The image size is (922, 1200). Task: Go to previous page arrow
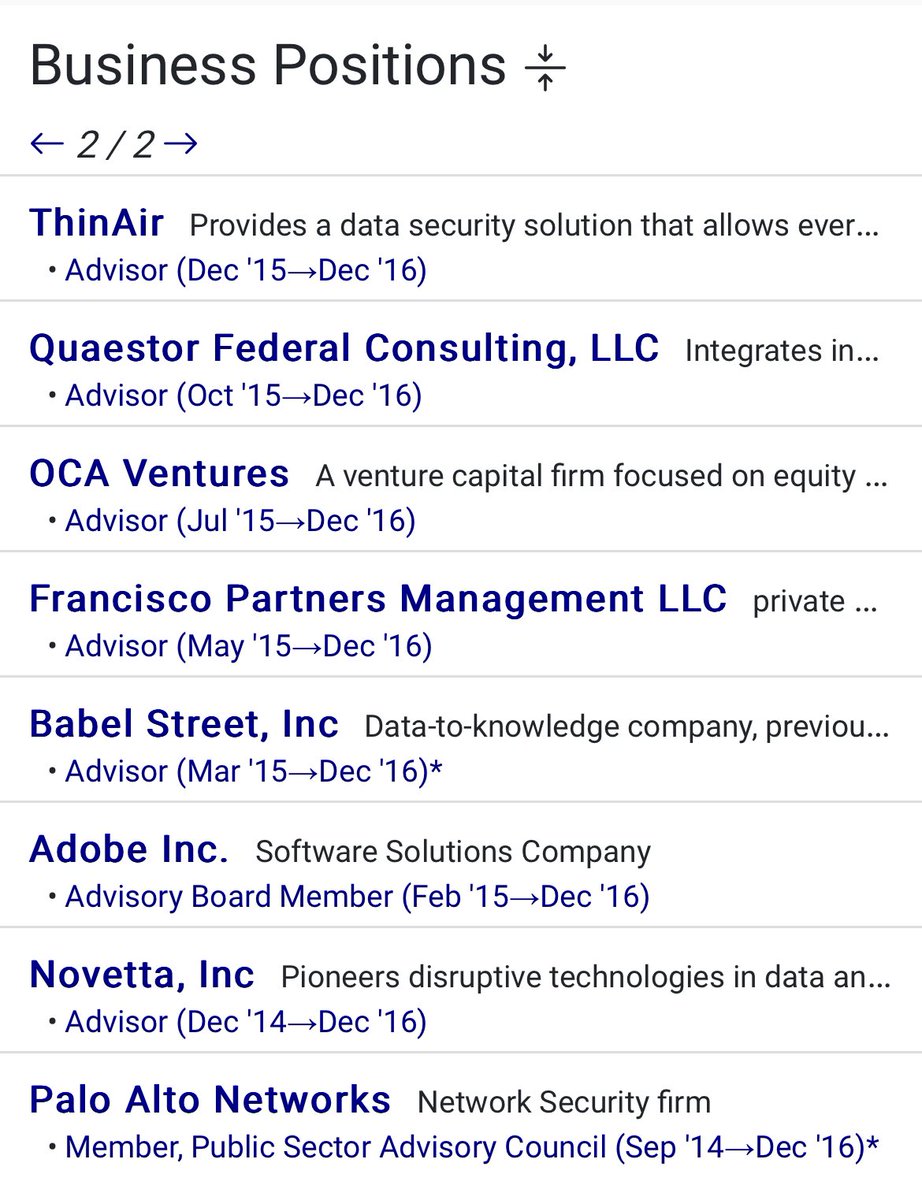47,145
